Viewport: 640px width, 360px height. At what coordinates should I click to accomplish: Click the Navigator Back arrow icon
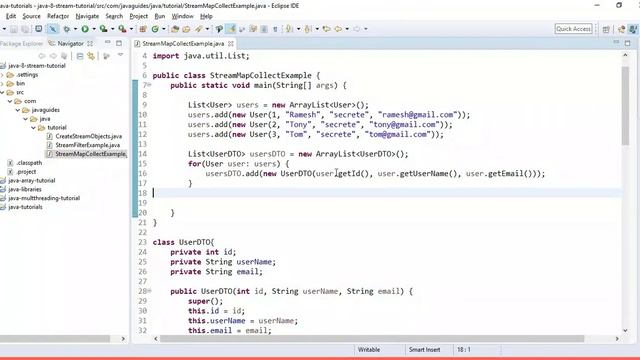point(41,56)
